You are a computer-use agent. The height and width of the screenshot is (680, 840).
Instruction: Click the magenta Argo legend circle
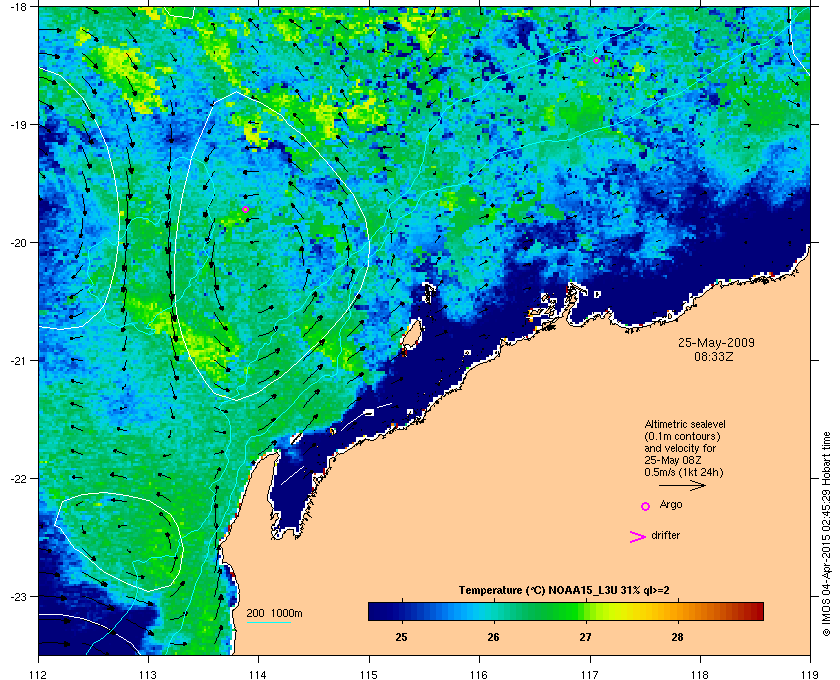tap(646, 506)
